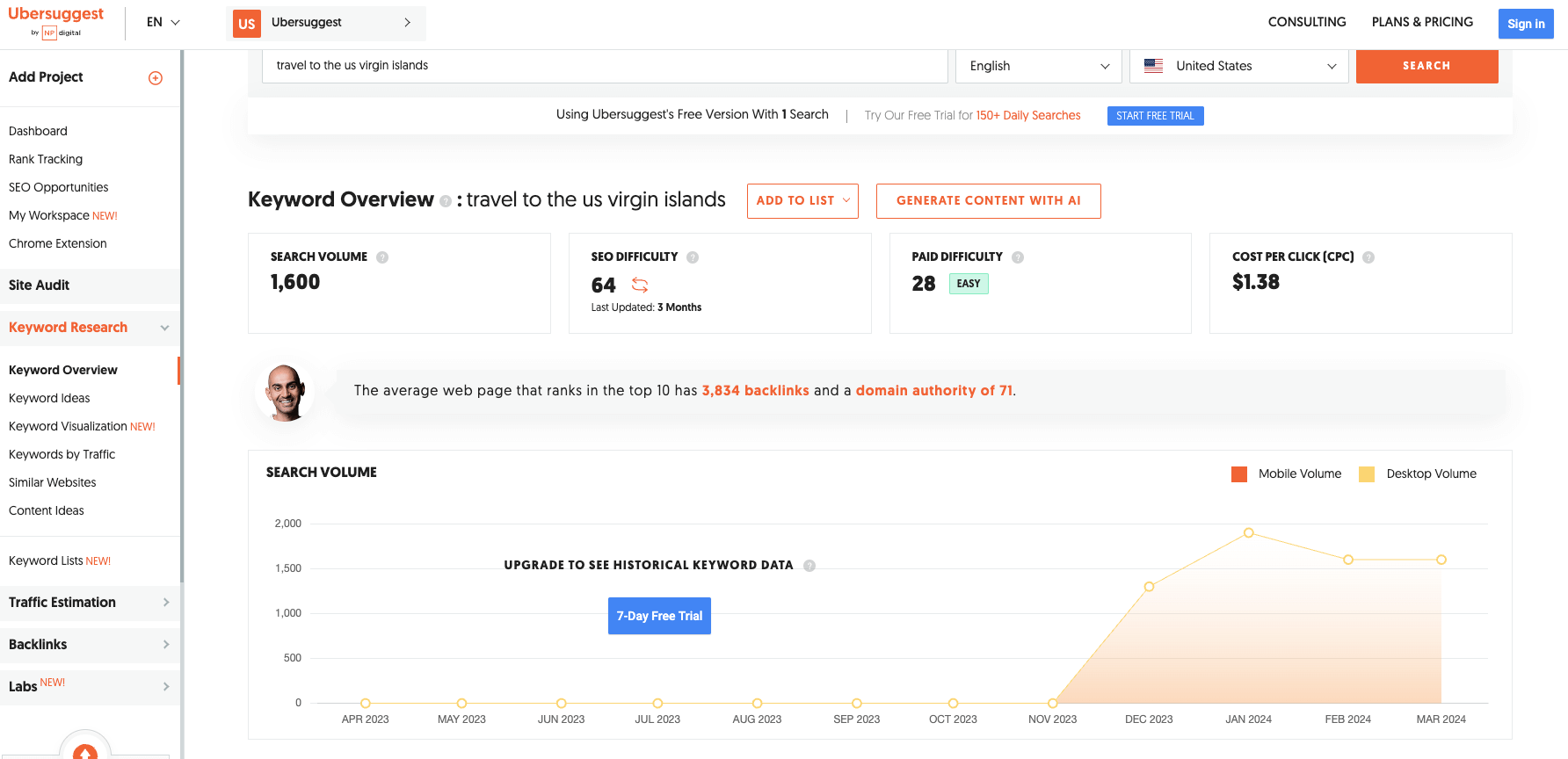Image resolution: width=1568 pixels, height=759 pixels.
Task: Click the Sign in button
Action: pos(1526,24)
